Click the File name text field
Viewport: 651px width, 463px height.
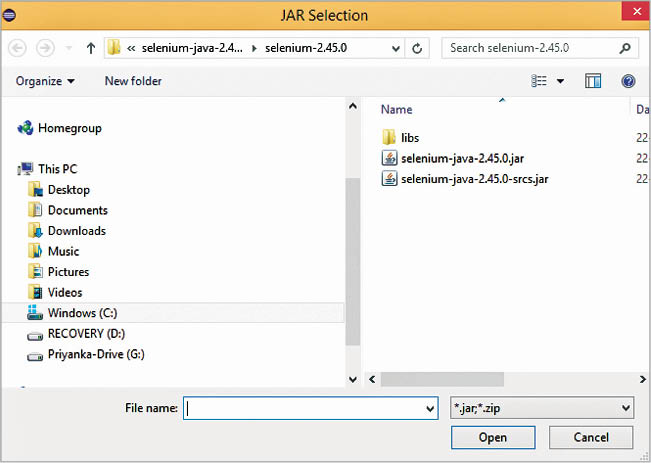[x=305, y=408]
